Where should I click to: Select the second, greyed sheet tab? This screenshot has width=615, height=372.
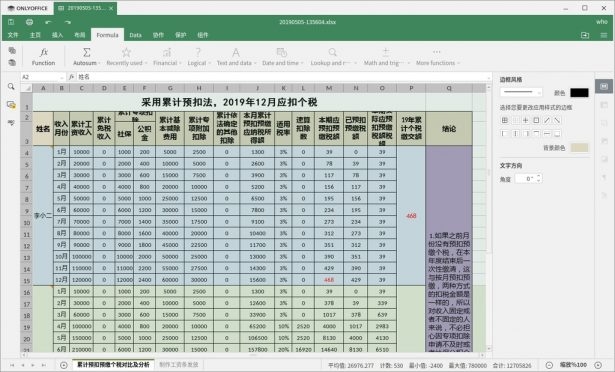pyautogui.click(x=178, y=365)
